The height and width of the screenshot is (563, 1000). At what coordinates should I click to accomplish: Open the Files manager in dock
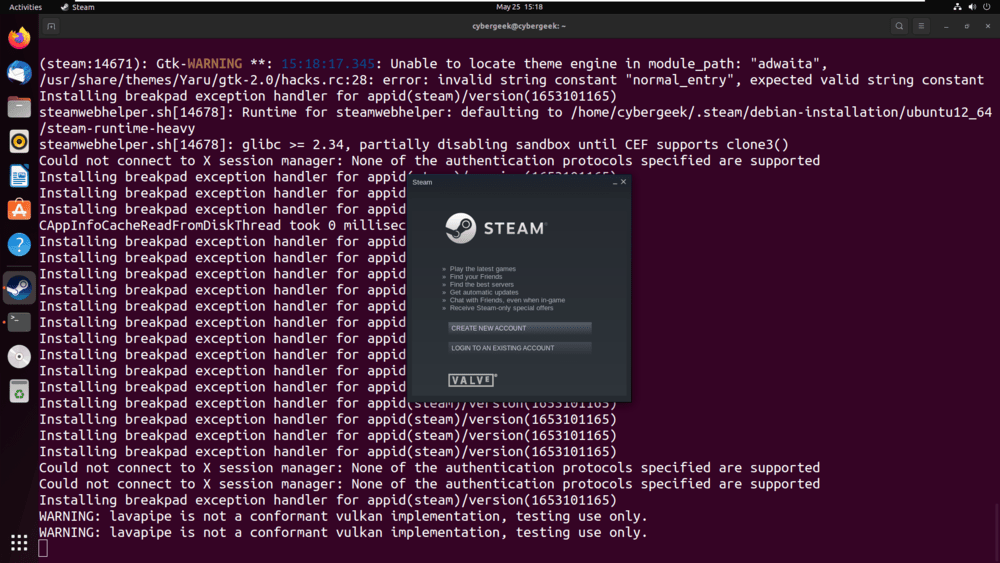pyautogui.click(x=19, y=107)
